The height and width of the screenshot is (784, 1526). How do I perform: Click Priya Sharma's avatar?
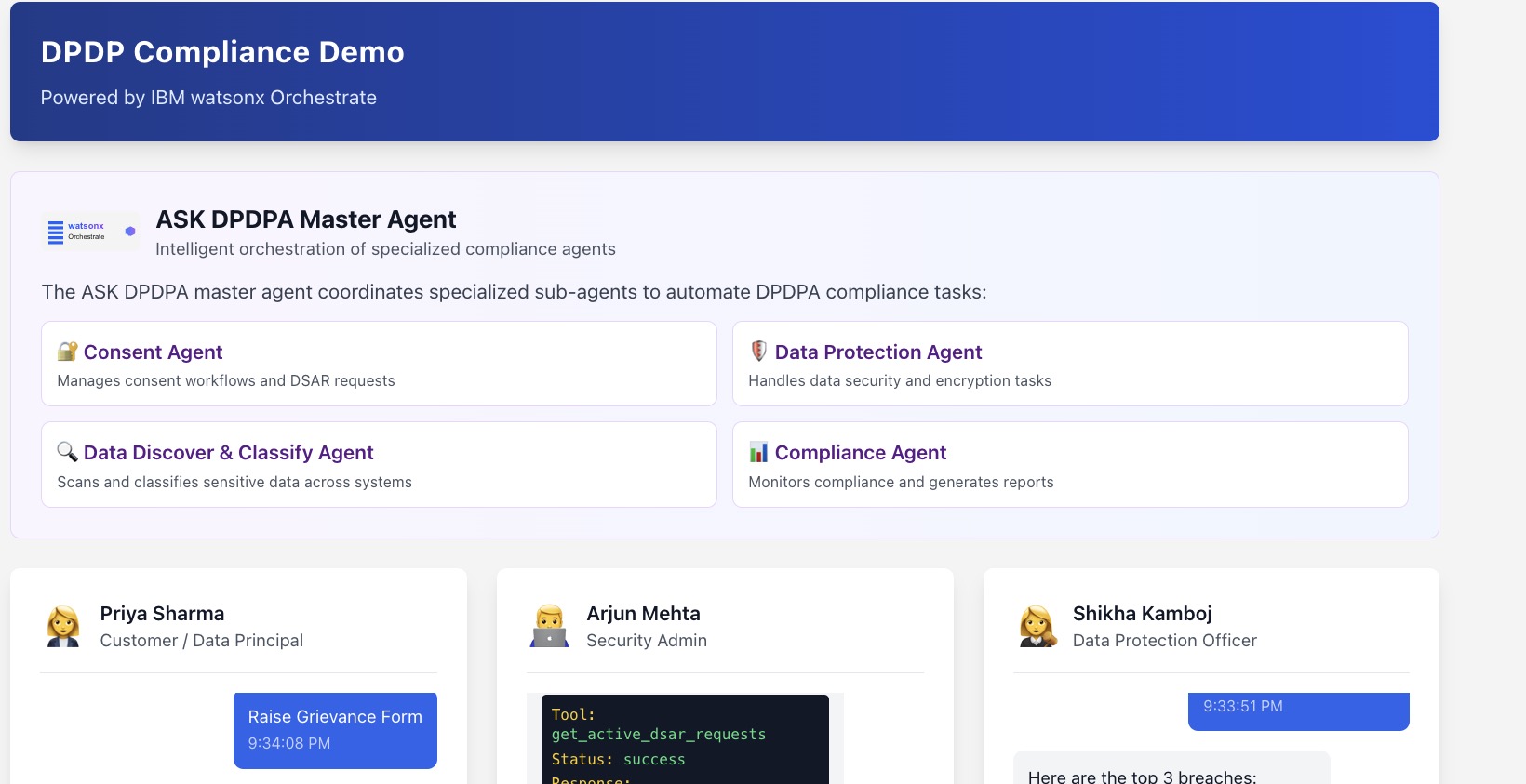(63, 626)
